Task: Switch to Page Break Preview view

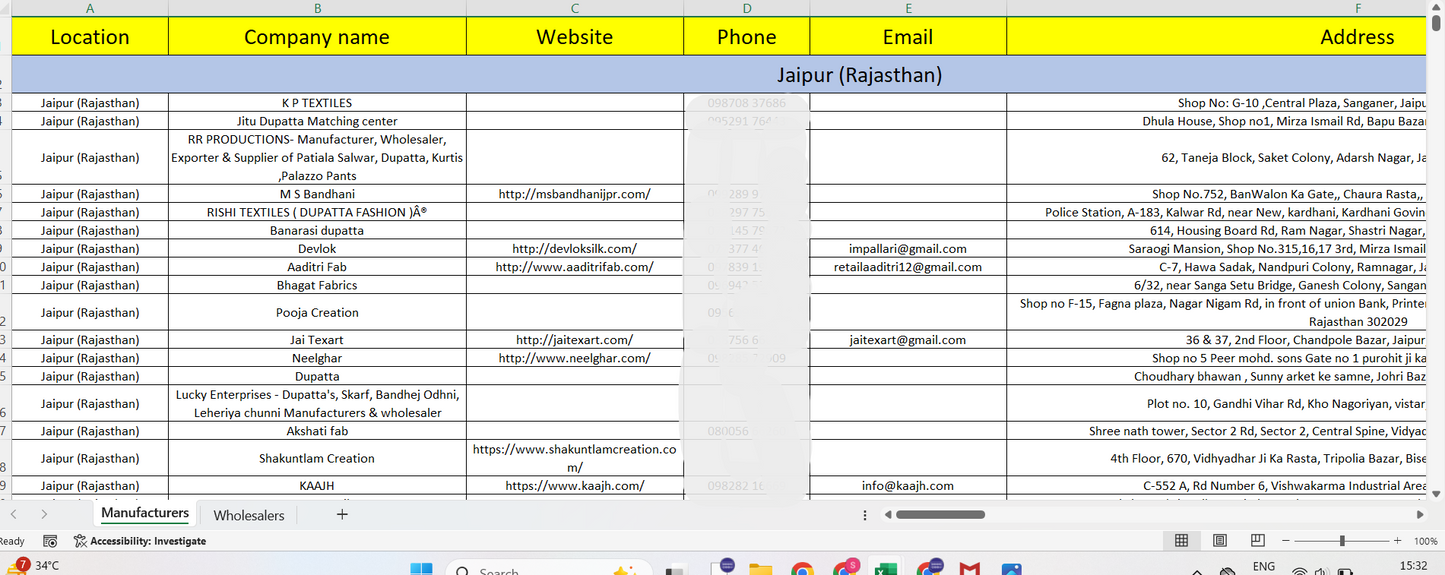Action: (x=1257, y=540)
